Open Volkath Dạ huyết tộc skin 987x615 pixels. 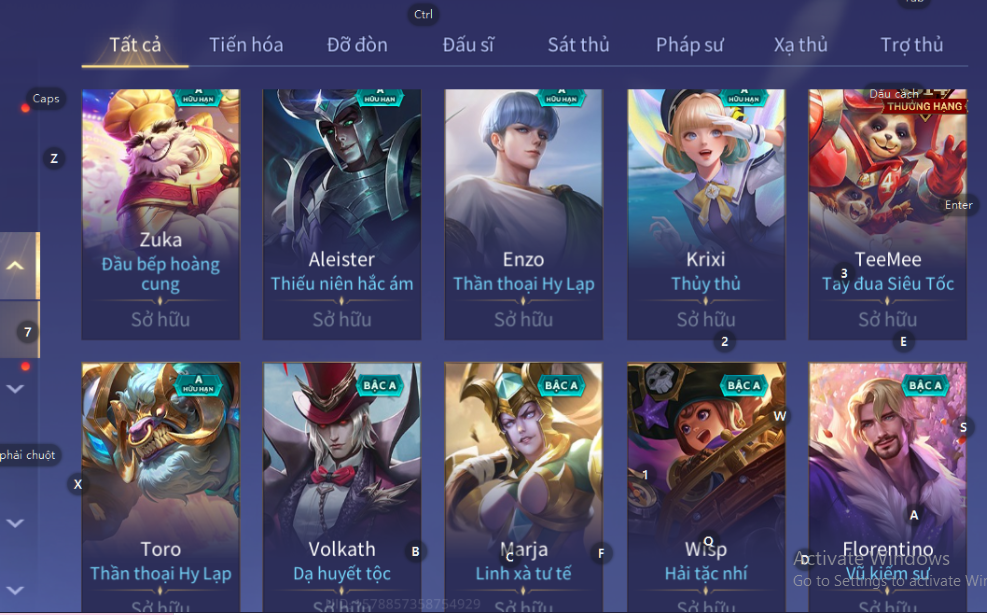click(342, 487)
